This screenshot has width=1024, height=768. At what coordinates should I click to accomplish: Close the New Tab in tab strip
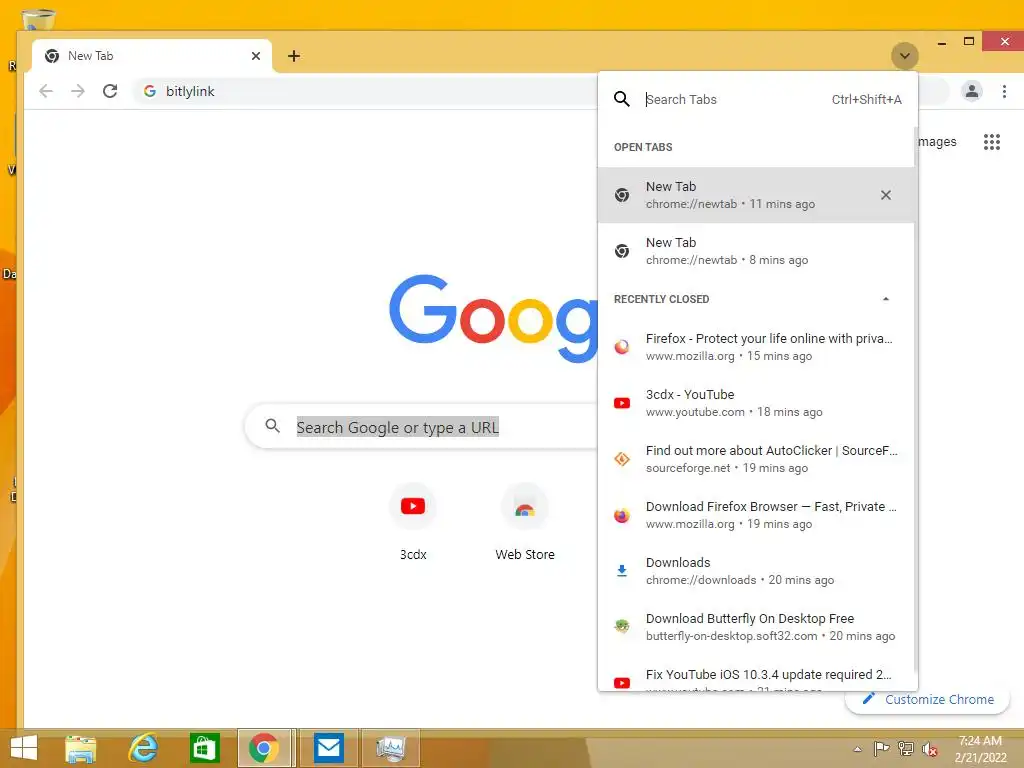[x=255, y=56]
